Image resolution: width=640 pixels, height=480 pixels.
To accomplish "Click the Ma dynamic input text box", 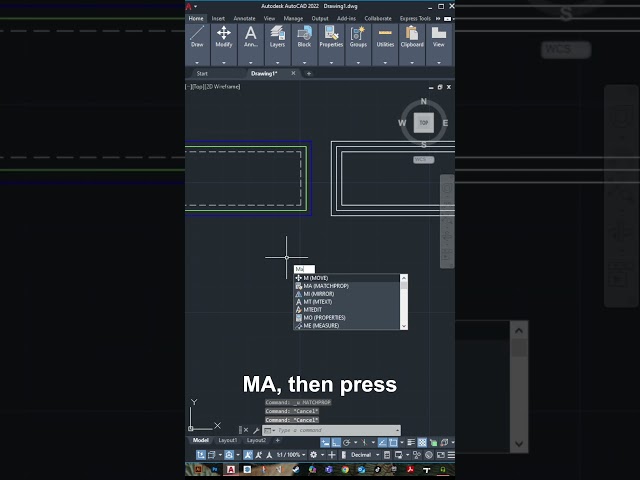I will coord(304,269).
